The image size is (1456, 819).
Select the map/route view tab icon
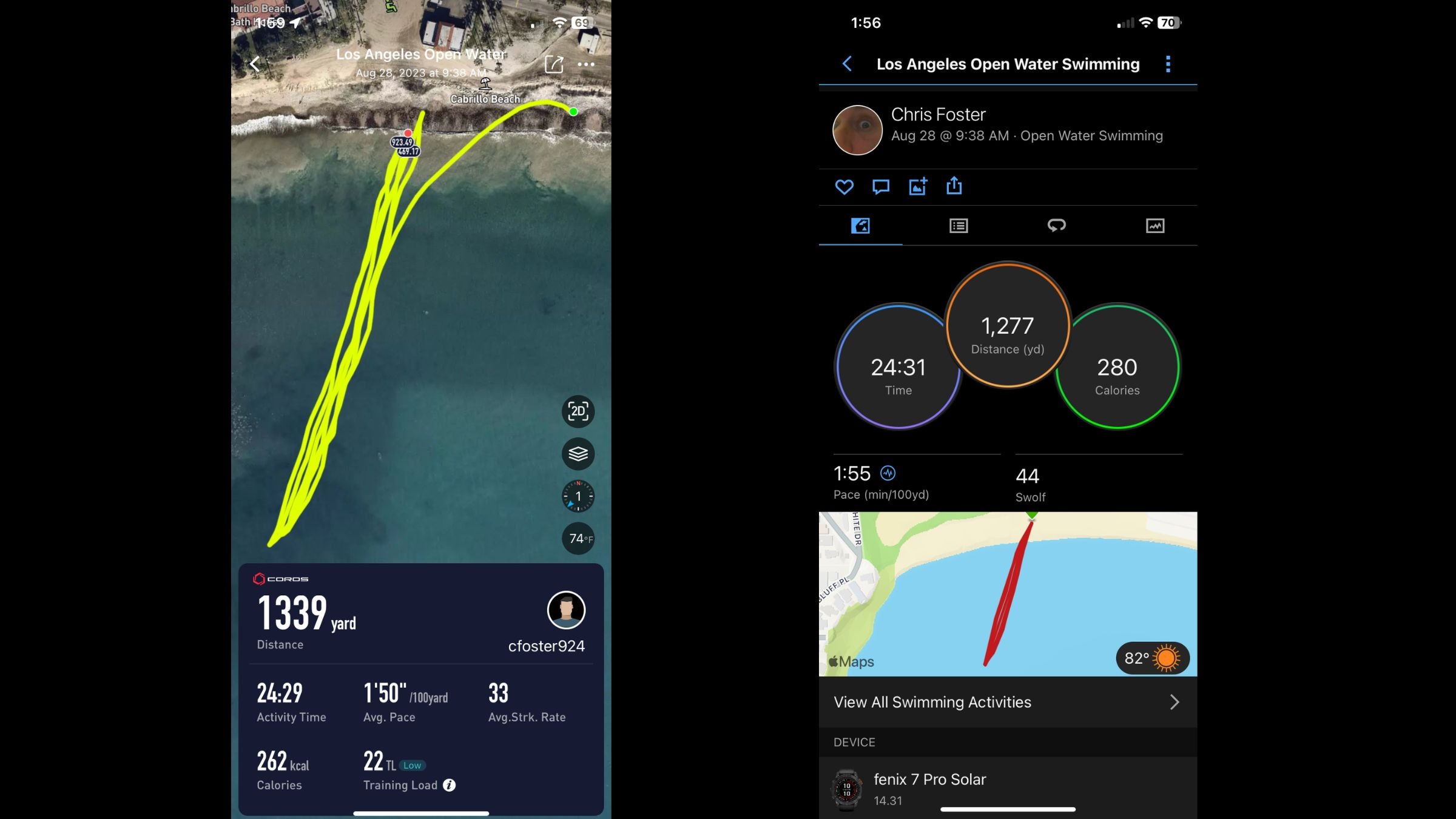pos(860,225)
